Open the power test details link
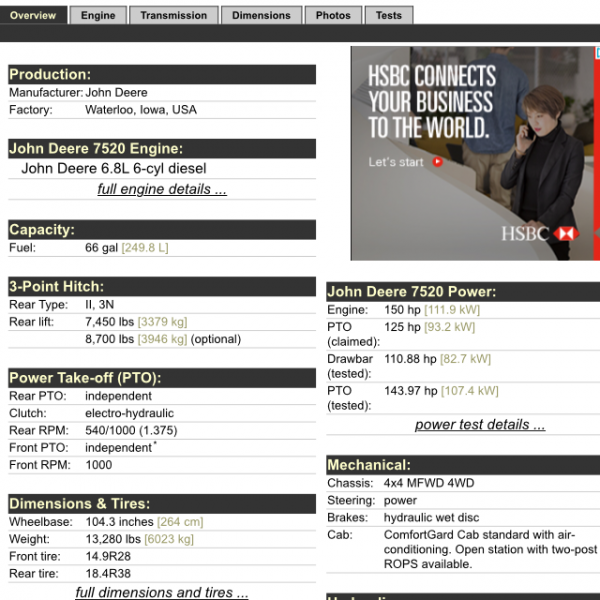The width and height of the screenshot is (600, 600). click(x=480, y=424)
